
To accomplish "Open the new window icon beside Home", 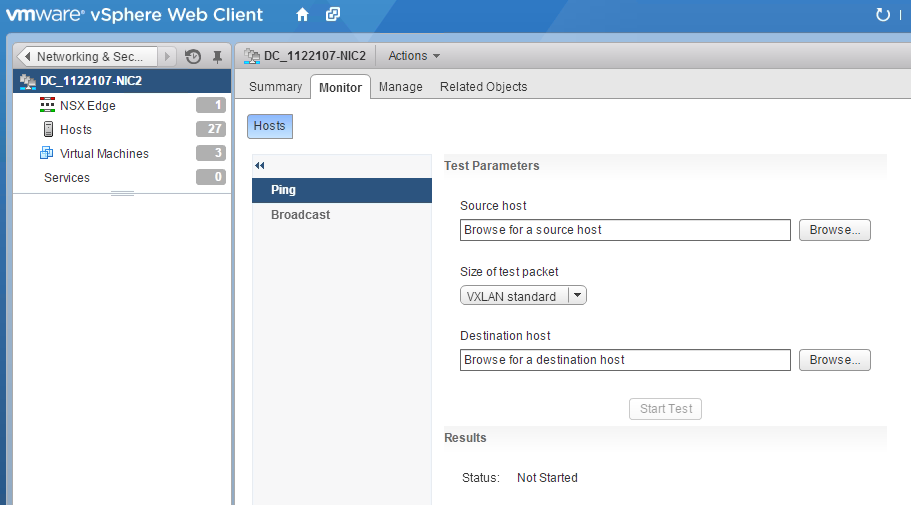I will pyautogui.click(x=333, y=15).
